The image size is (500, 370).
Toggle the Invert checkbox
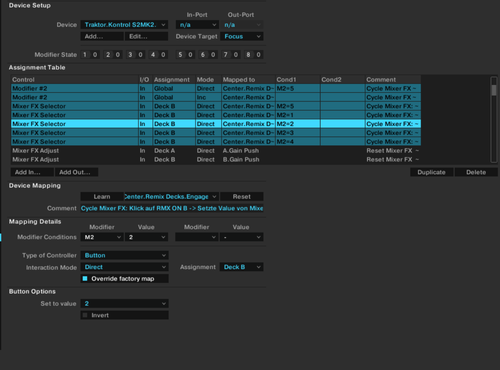coord(85,315)
